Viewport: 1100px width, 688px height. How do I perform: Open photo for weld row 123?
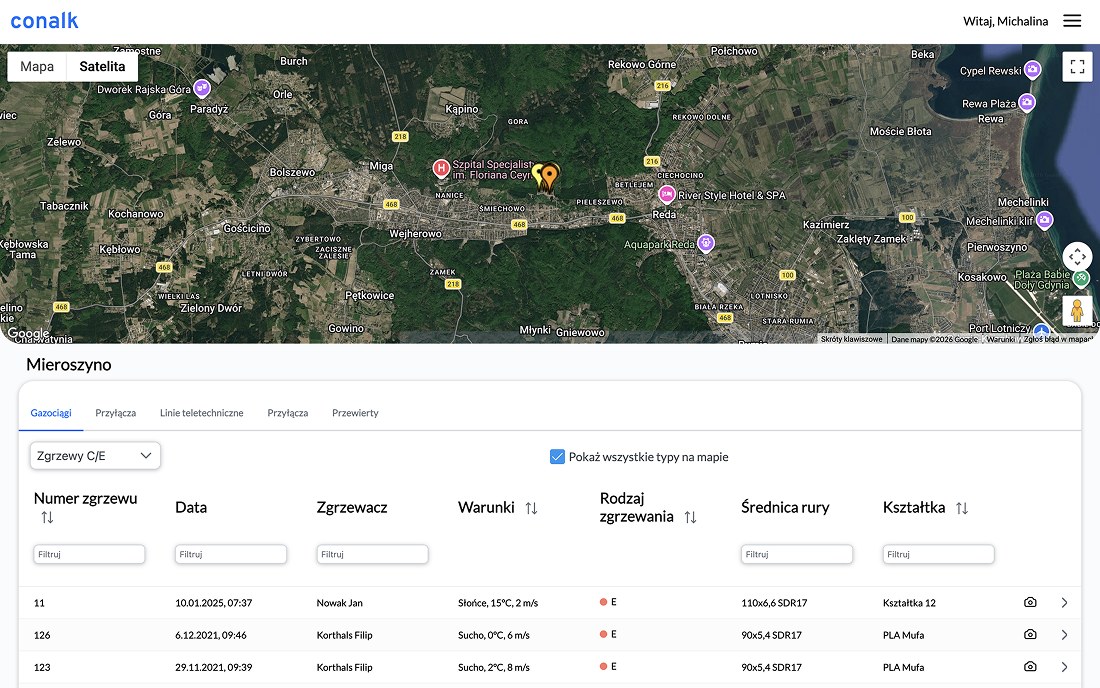click(x=1030, y=667)
